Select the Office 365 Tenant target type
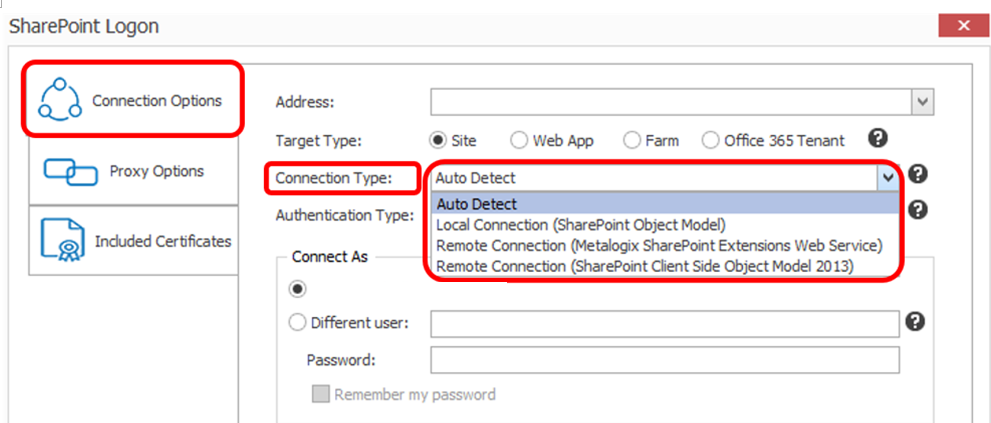This screenshot has height=423, width=991. click(x=710, y=141)
